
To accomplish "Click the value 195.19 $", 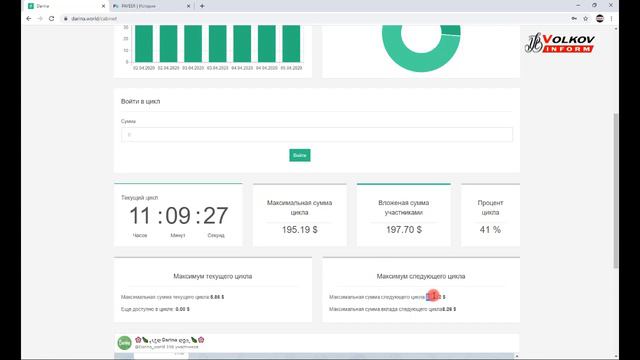I will coord(300,230).
